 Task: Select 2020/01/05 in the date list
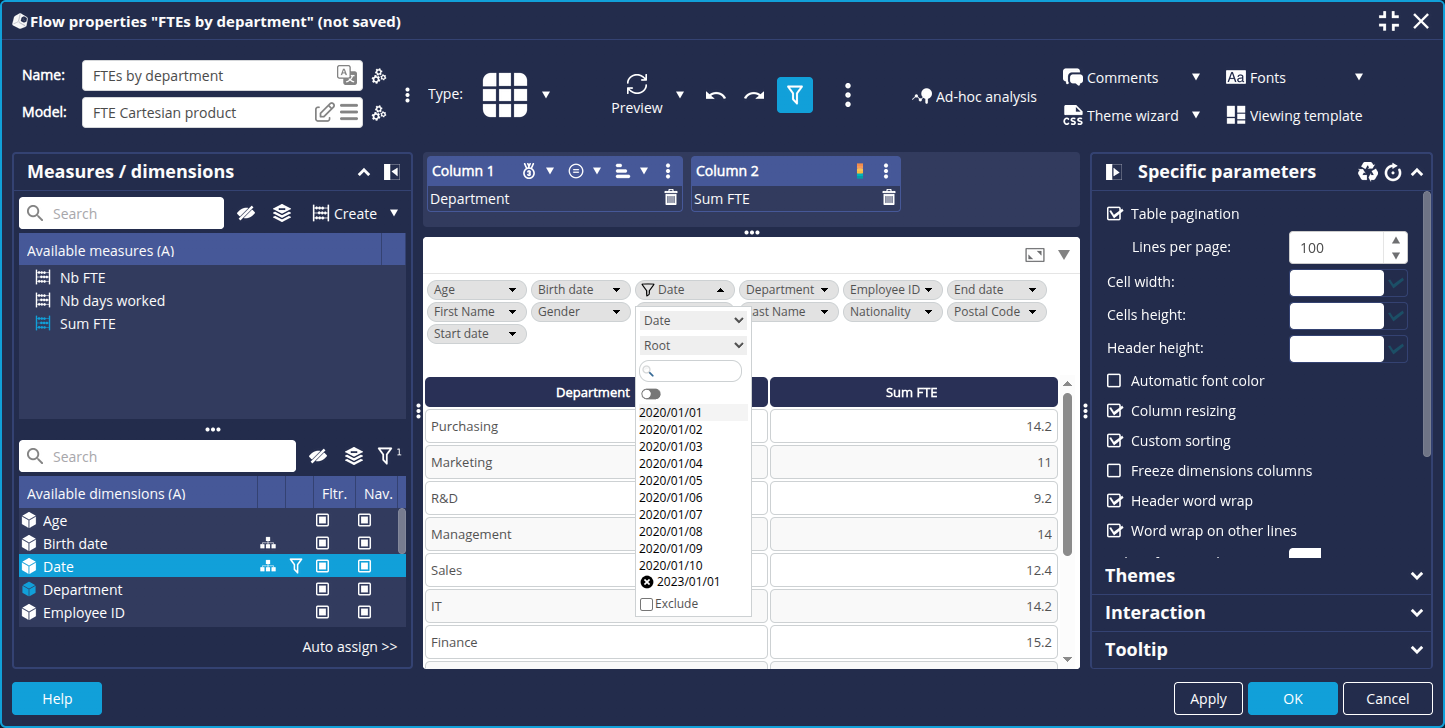point(671,480)
